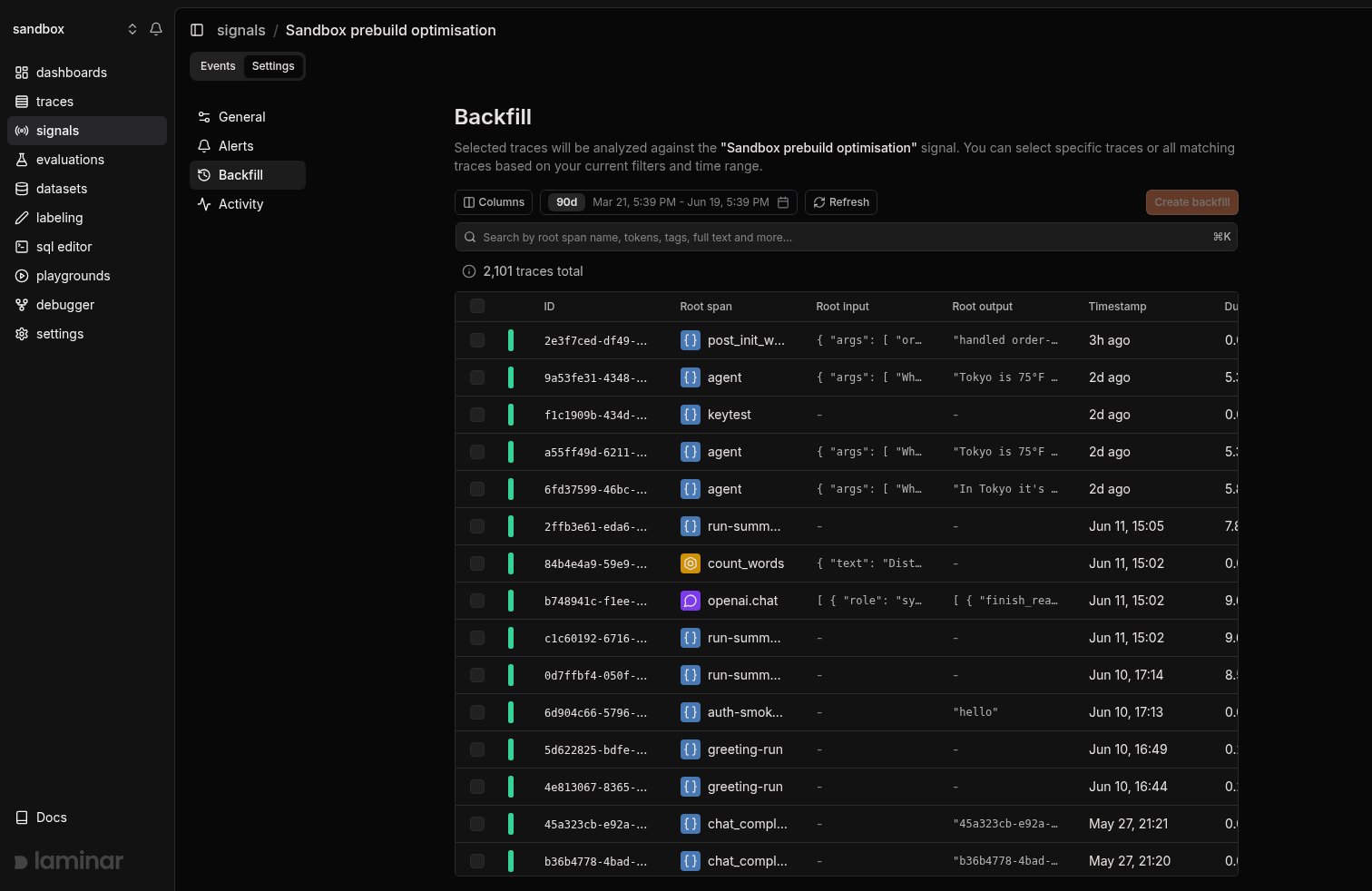Toggle the select-all traces checkbox
The image size is (1372, 891).
477,307
